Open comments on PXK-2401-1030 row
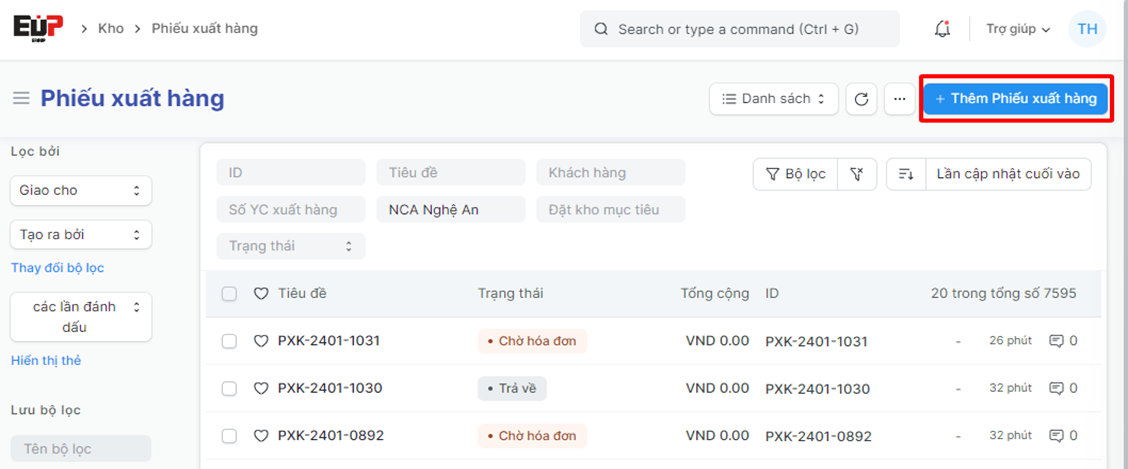 1062,388
